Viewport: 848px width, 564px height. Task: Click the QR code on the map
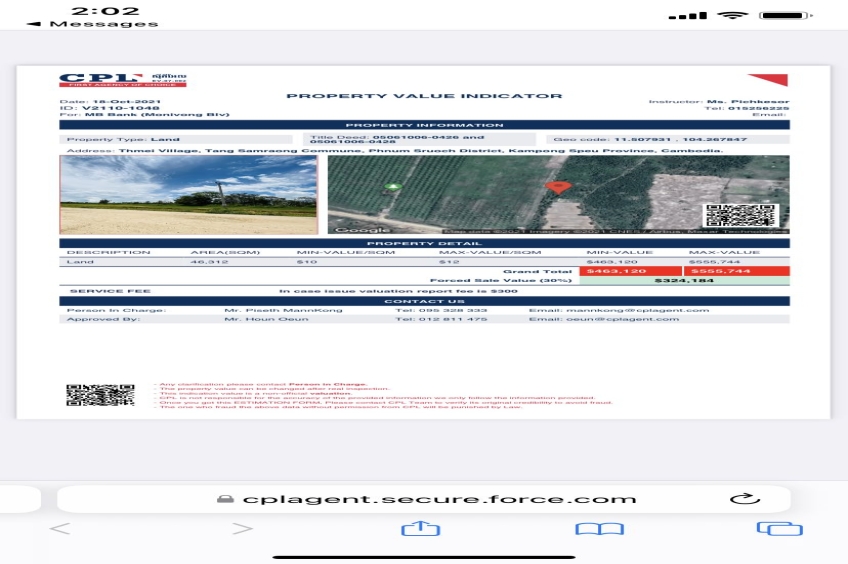coord(738,216)
